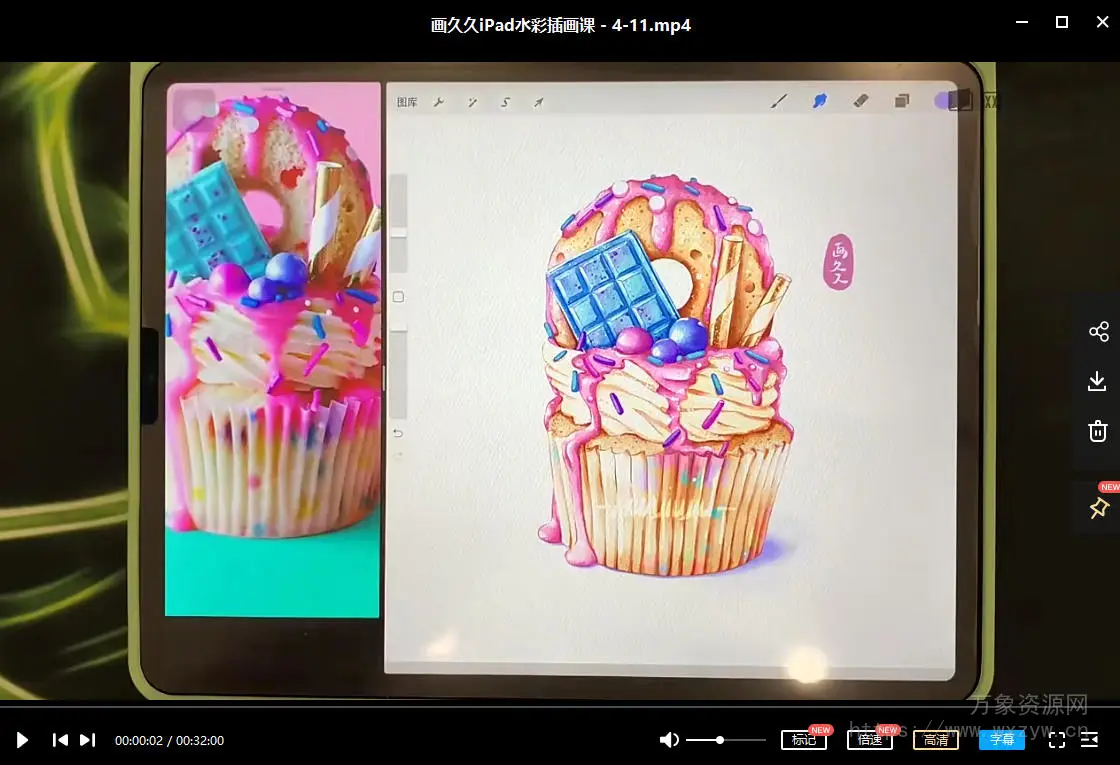Image resolution: width=1120 pixels, height=765 pixels.
Task: Download the video using the download icon
Action: click(1098, 381)
